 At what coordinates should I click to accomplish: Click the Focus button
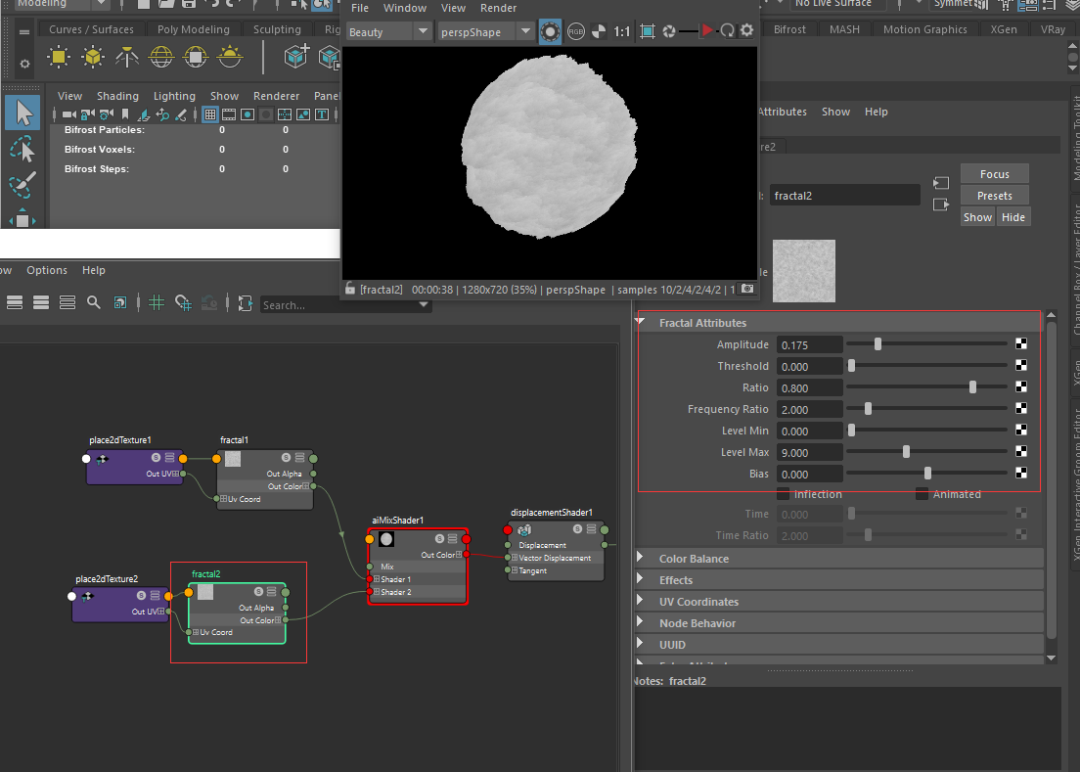pos(994,174)
